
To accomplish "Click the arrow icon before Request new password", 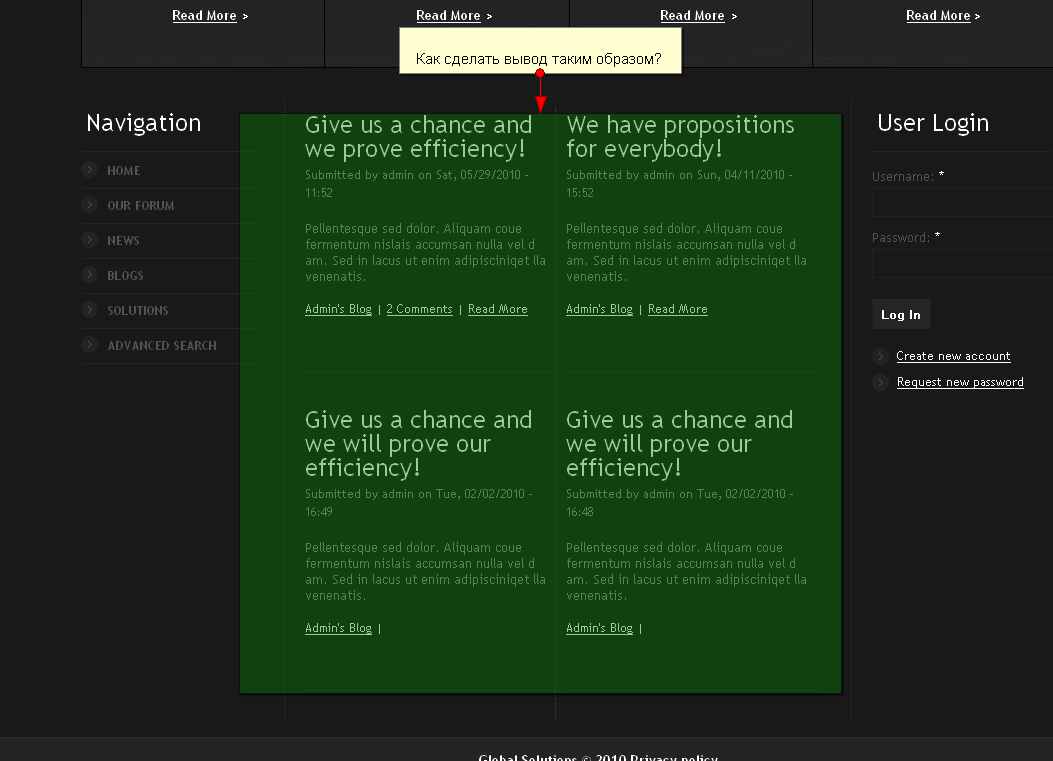I will tap(880, 382).
